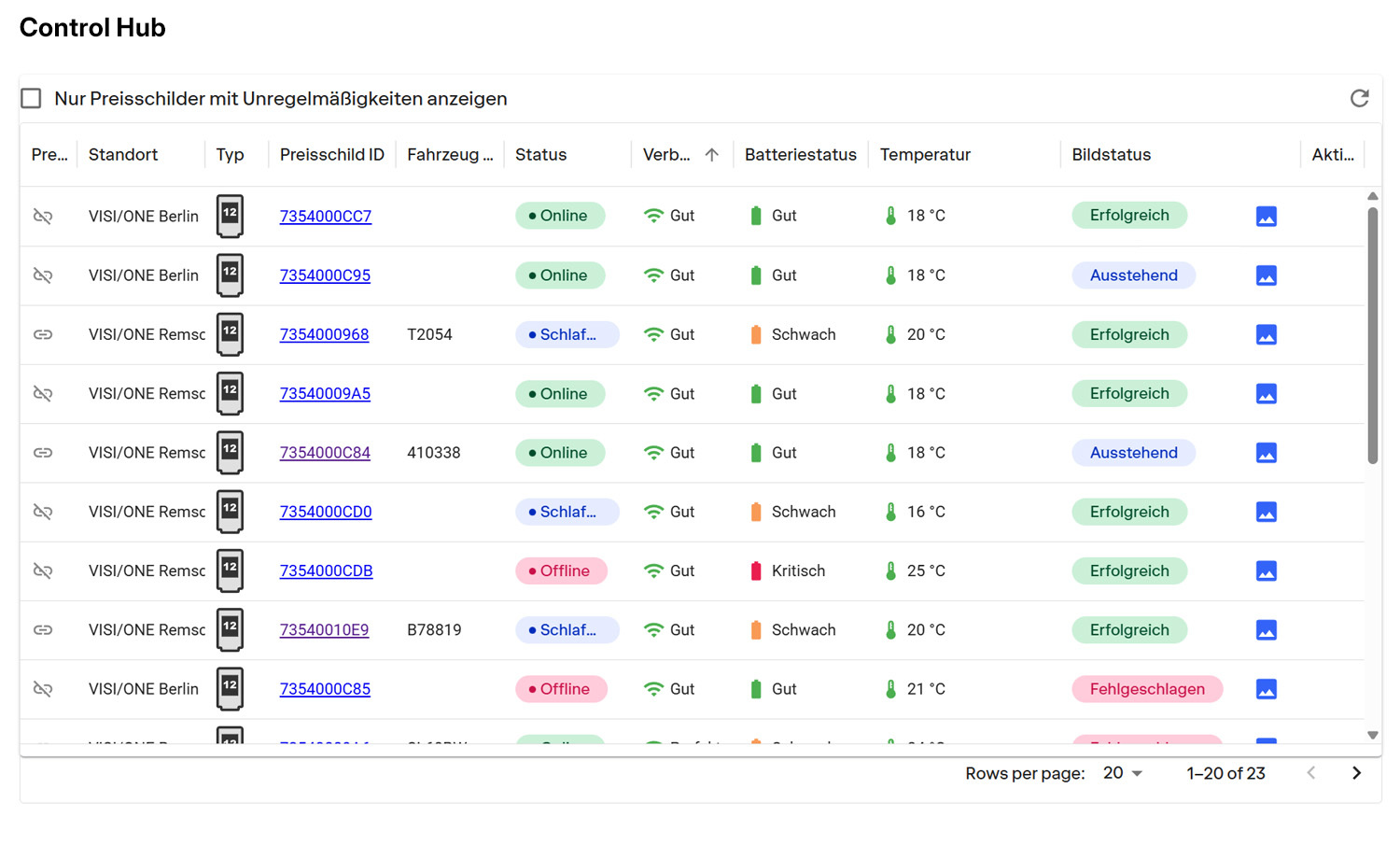Sort by the Temperatur column header
Image resolution: width=1400 pixels, height=859 pixels.
(x=924, y=155)
